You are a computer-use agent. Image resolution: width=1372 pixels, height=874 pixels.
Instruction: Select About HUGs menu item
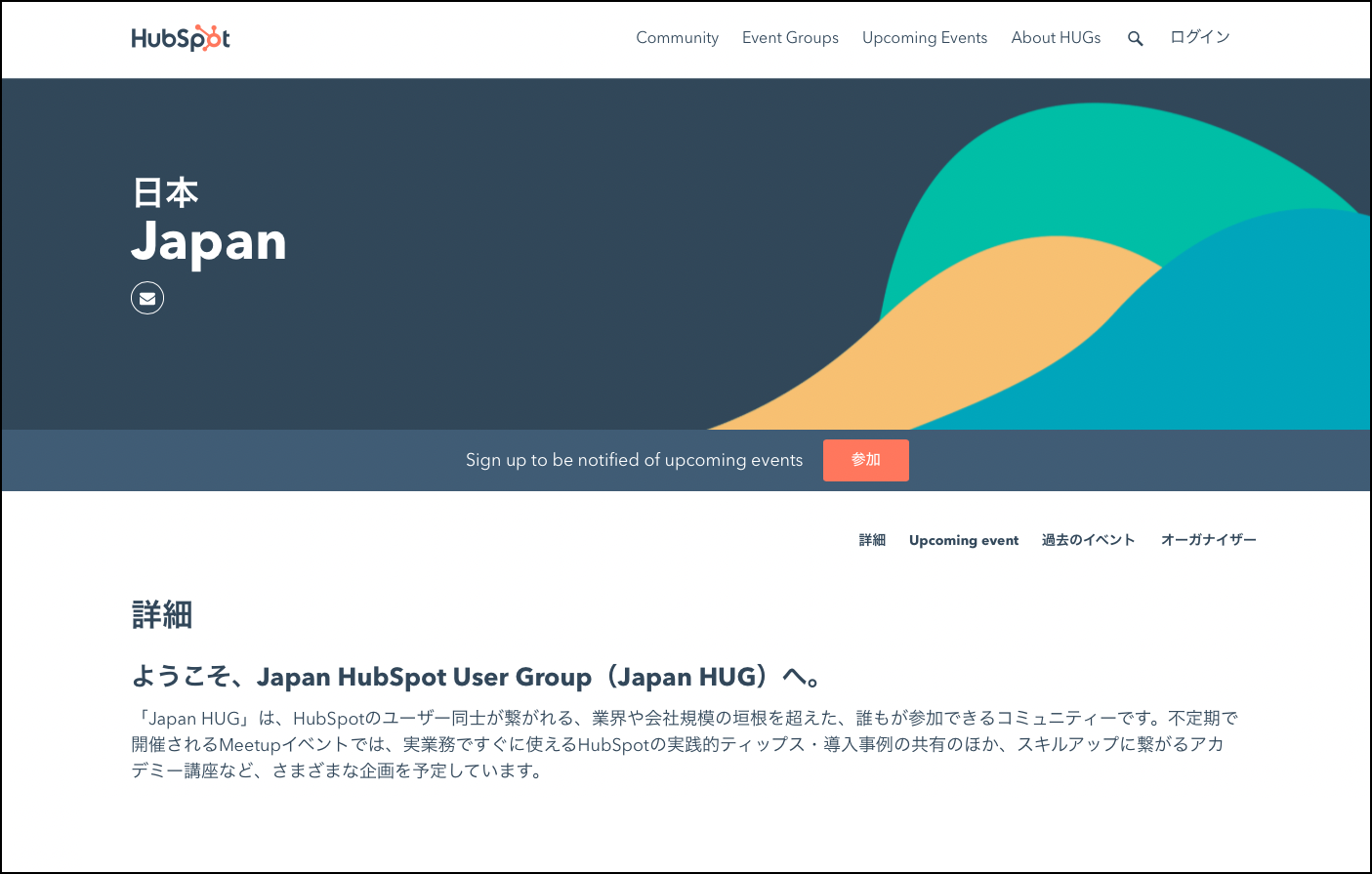point(1056,38)
